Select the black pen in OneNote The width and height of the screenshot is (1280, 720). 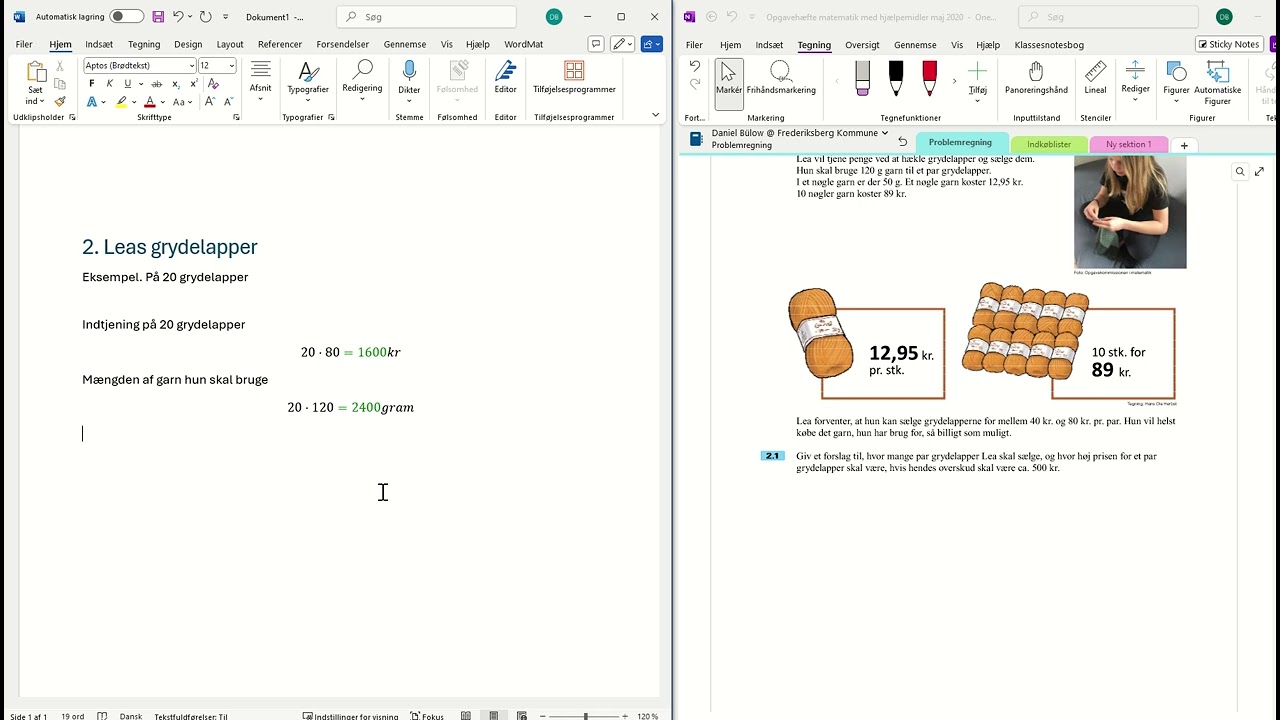tap(896, 79)
